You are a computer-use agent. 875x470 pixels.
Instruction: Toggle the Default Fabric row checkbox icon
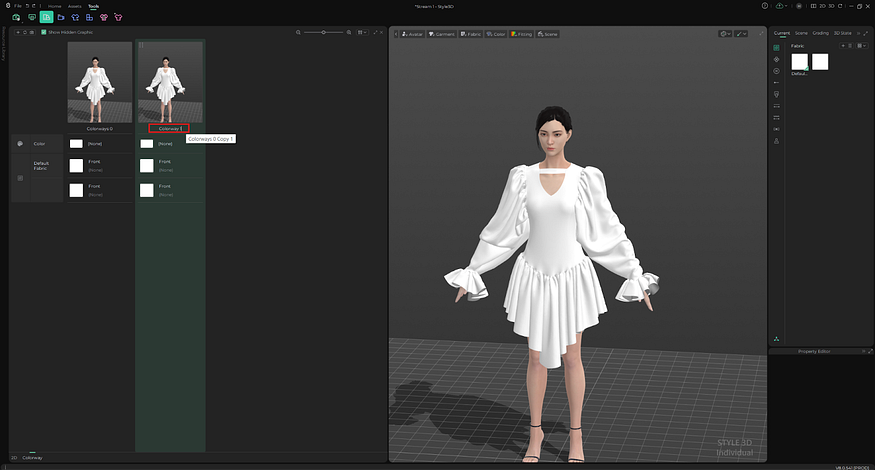(x=21, y=178)
